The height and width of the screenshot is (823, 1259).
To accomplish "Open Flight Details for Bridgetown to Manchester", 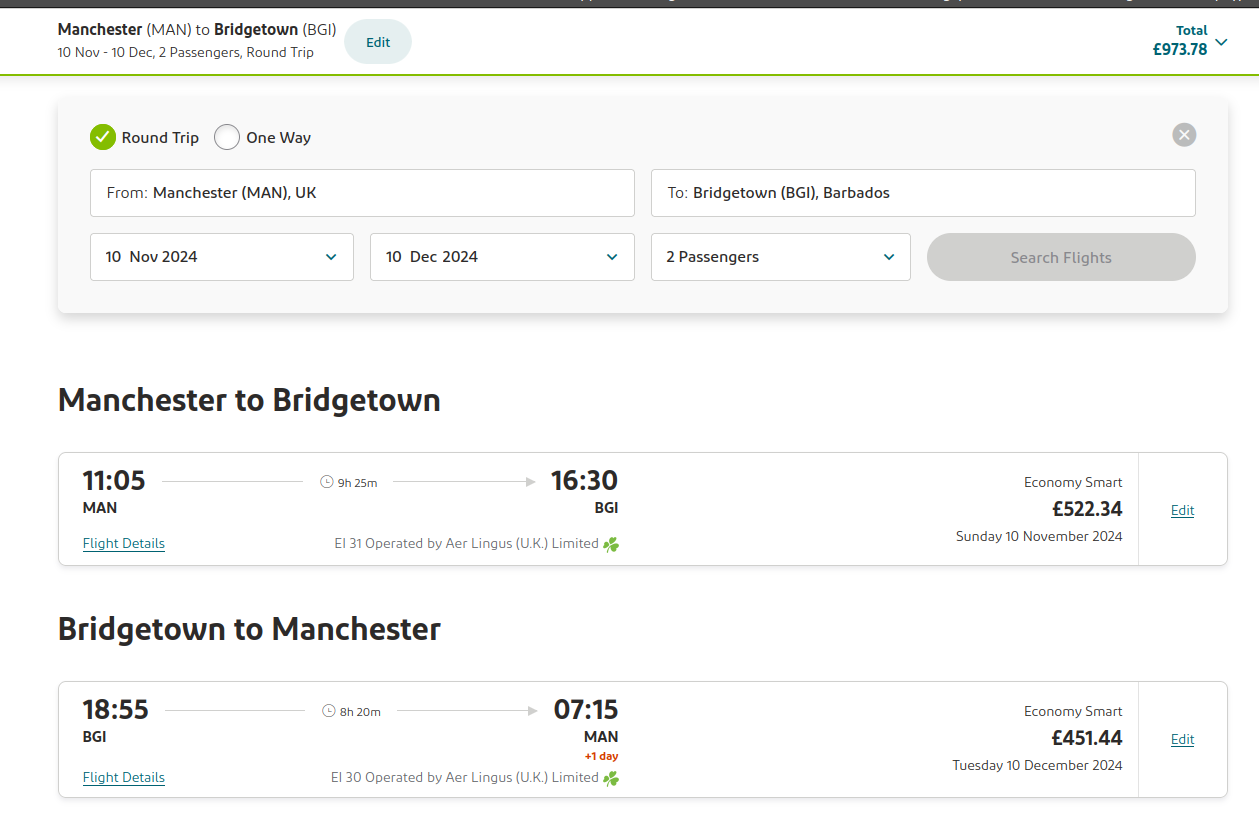I will click(124, 777).
